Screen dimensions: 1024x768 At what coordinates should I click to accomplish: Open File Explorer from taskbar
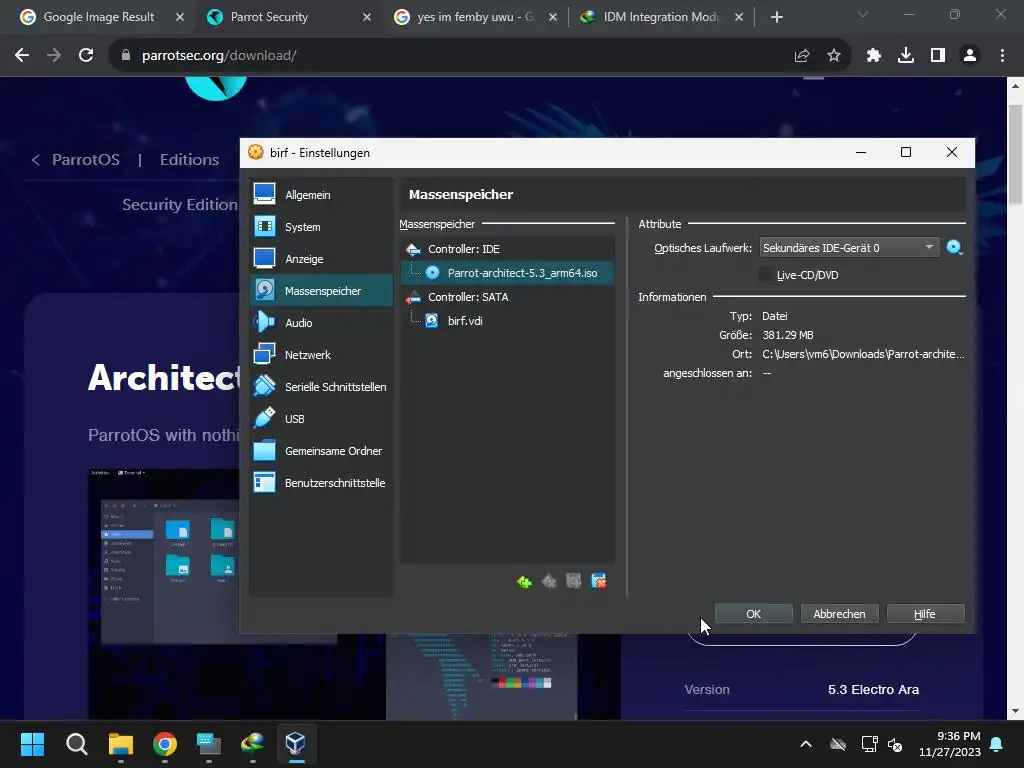tap(121, 744)
